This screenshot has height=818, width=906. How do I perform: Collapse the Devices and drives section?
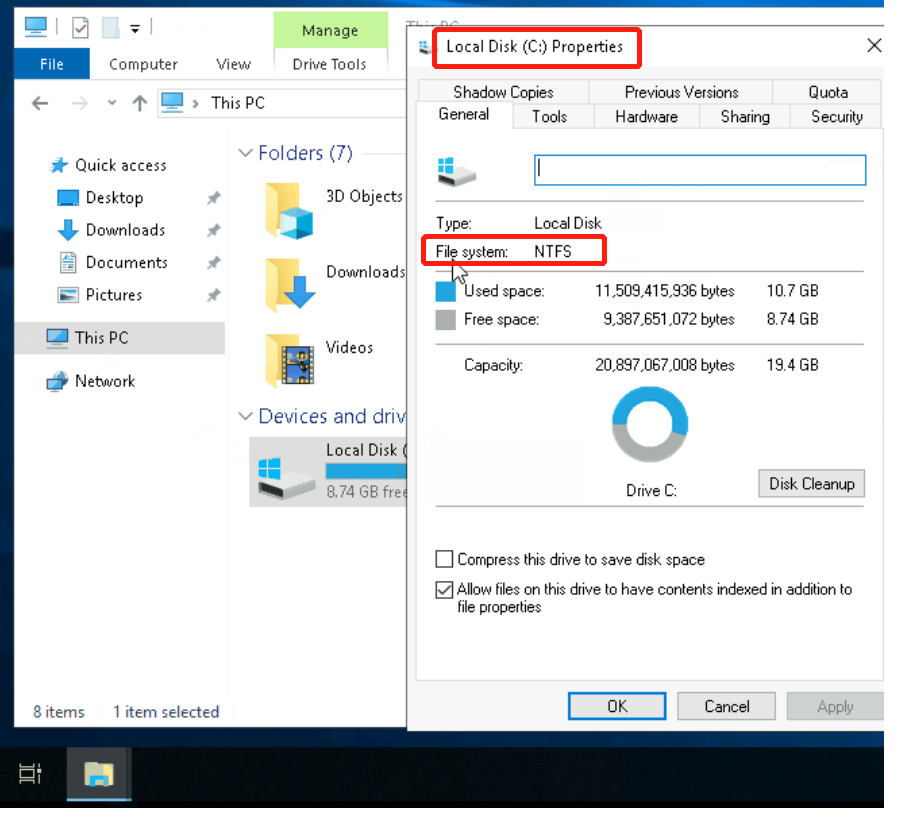pos(245,417)
